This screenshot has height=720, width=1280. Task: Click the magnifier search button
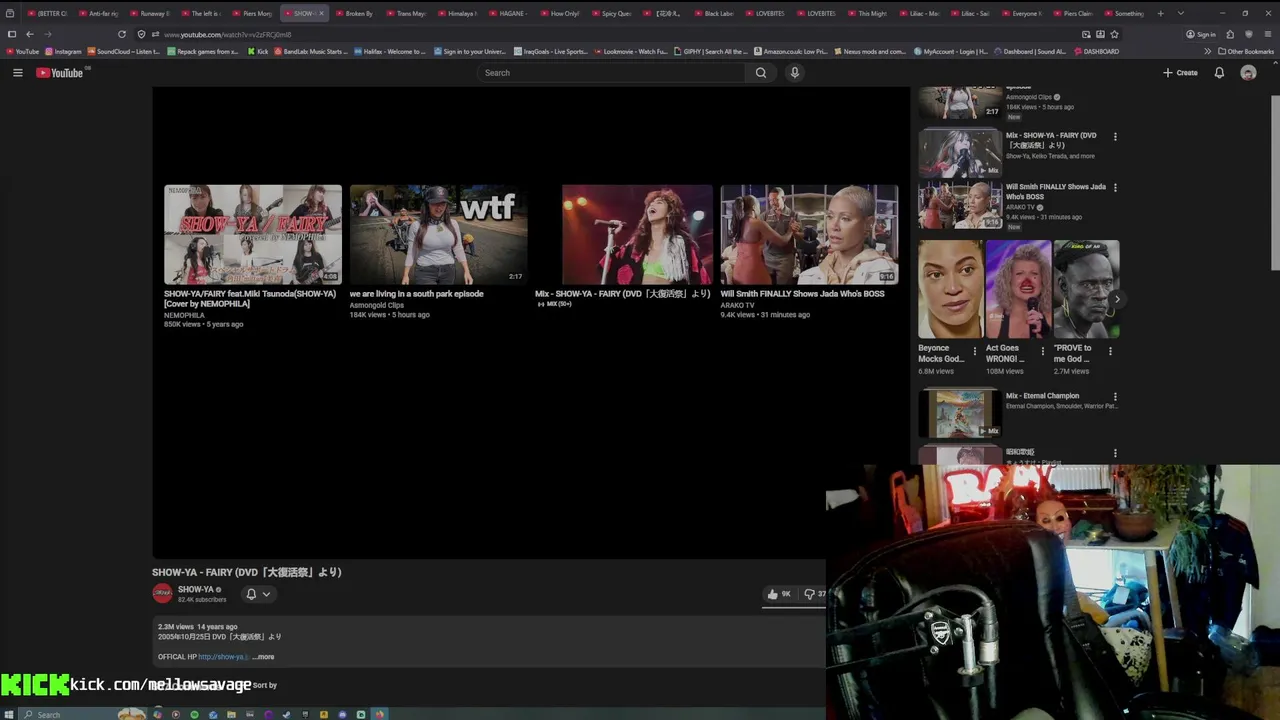click(761, 73)
